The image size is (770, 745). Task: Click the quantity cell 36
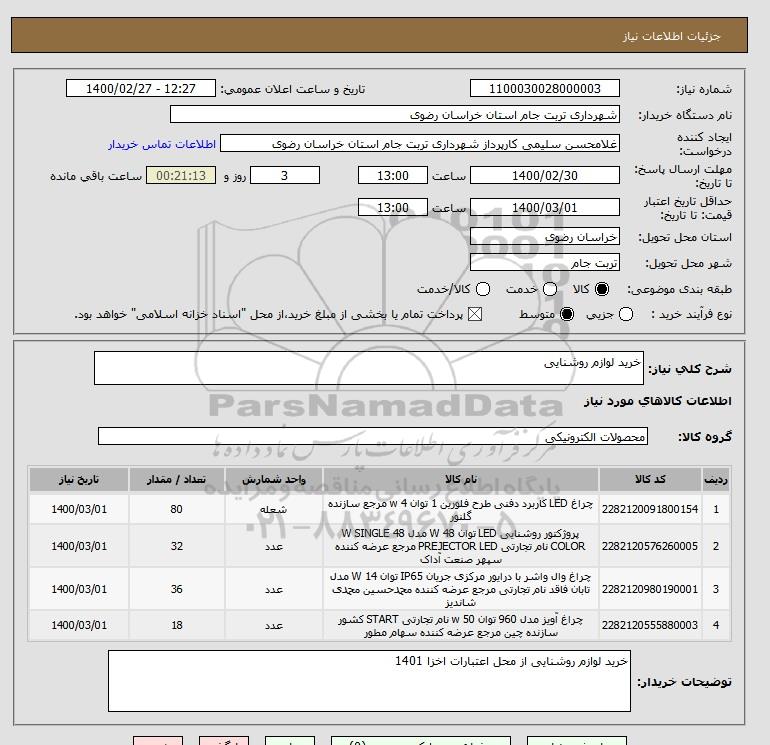(177, 589)
